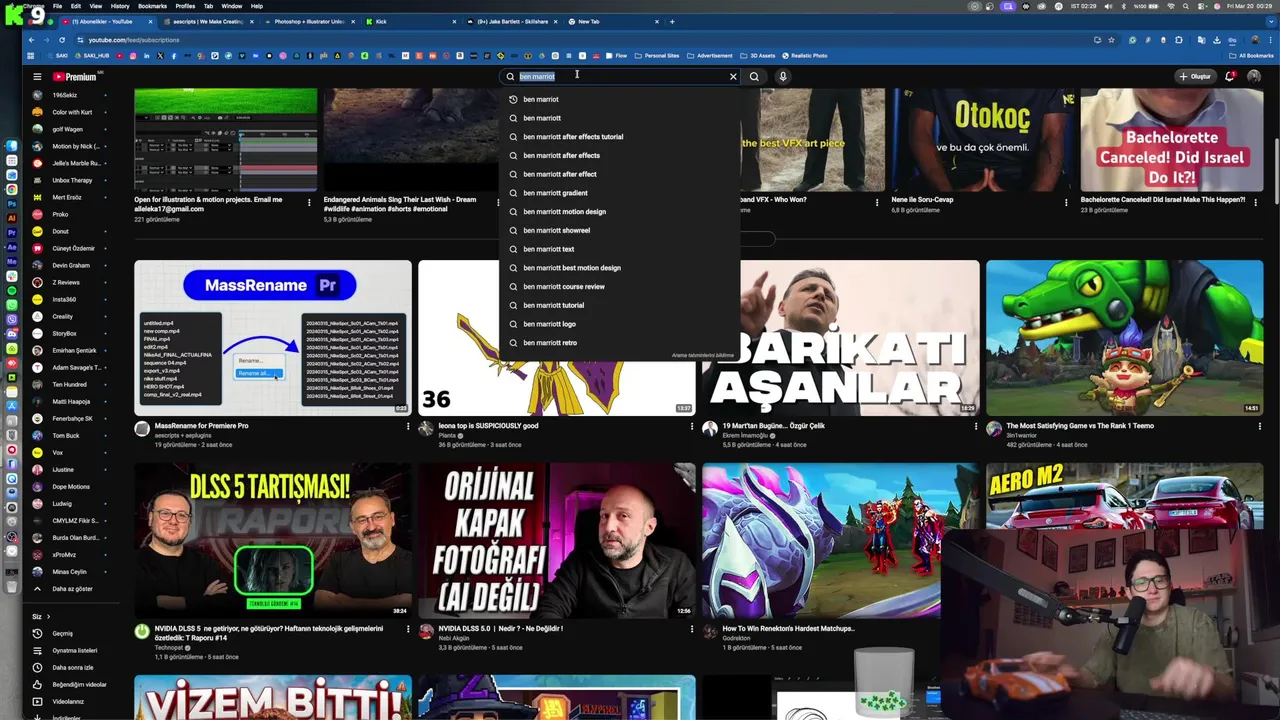
Task: Clear the search box with the X
Action: tap(733, 76)
